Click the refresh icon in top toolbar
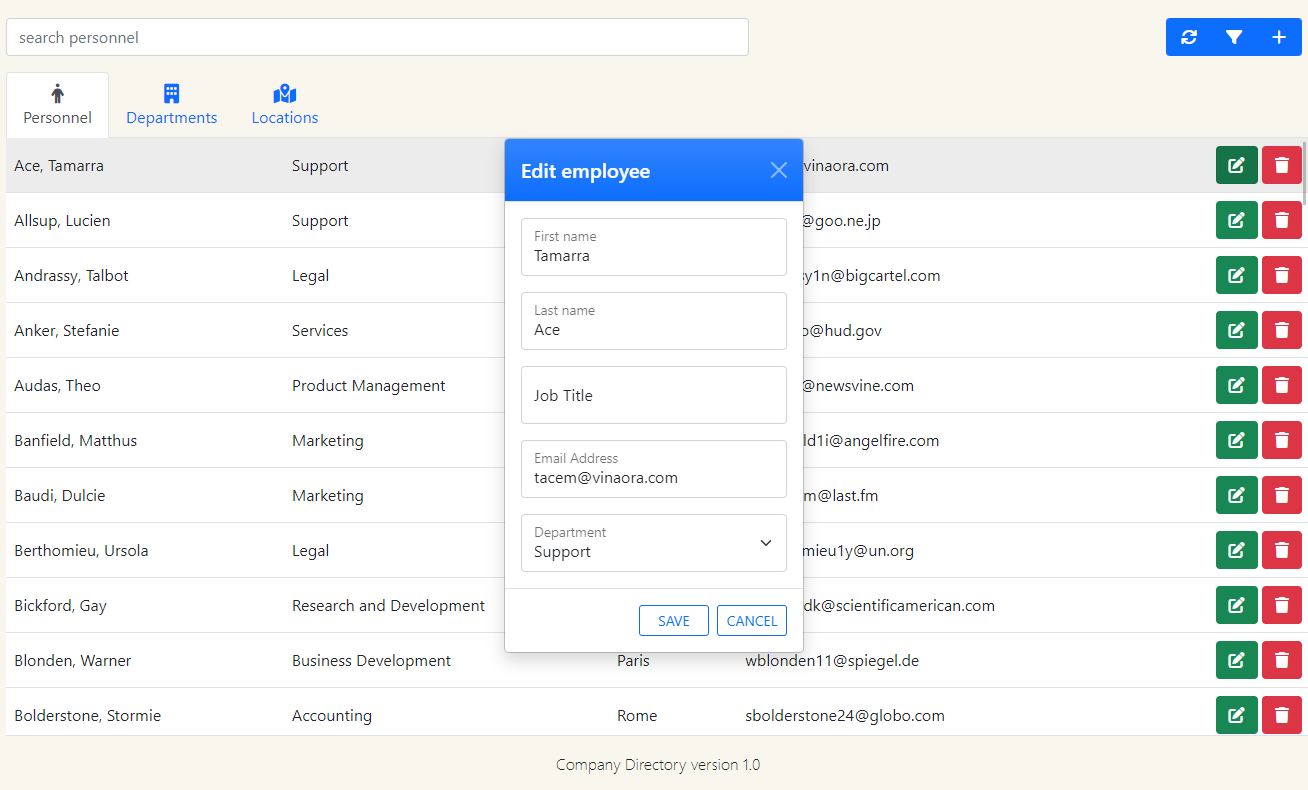This screenshot has height=790, width=1308. (1188, 37)
